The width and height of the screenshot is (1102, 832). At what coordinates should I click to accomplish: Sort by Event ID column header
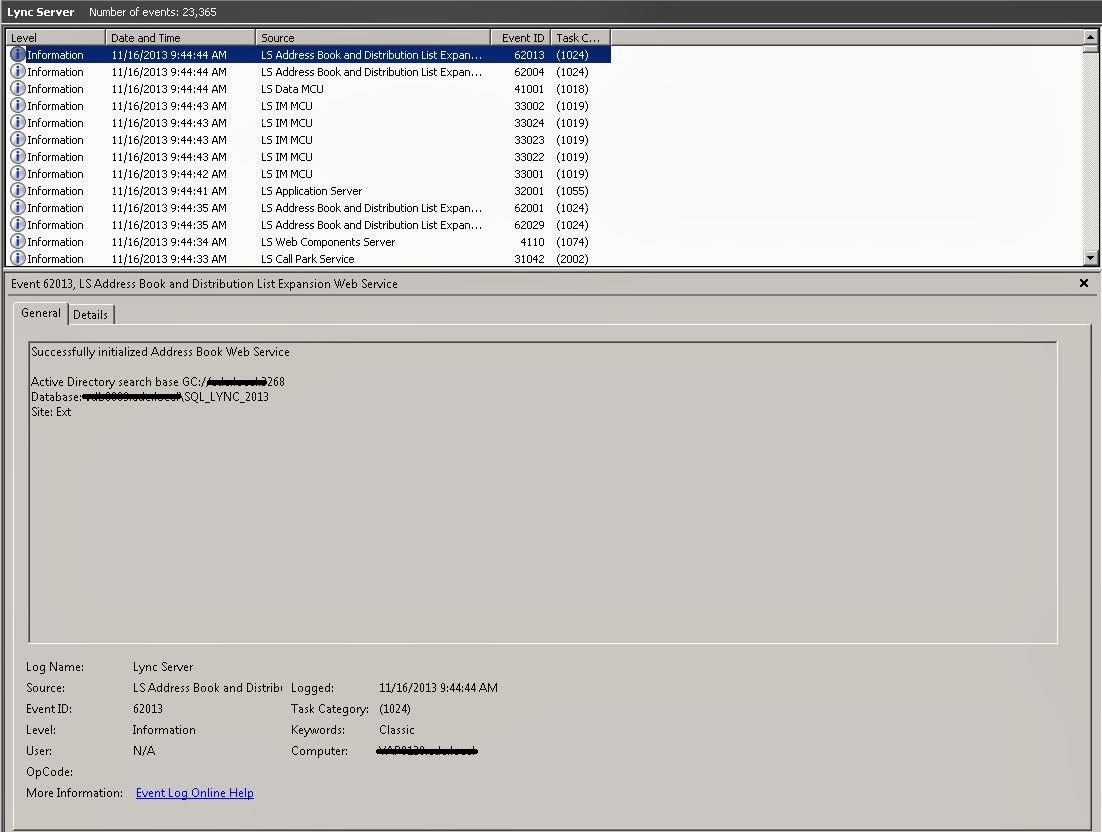[521, 37]
